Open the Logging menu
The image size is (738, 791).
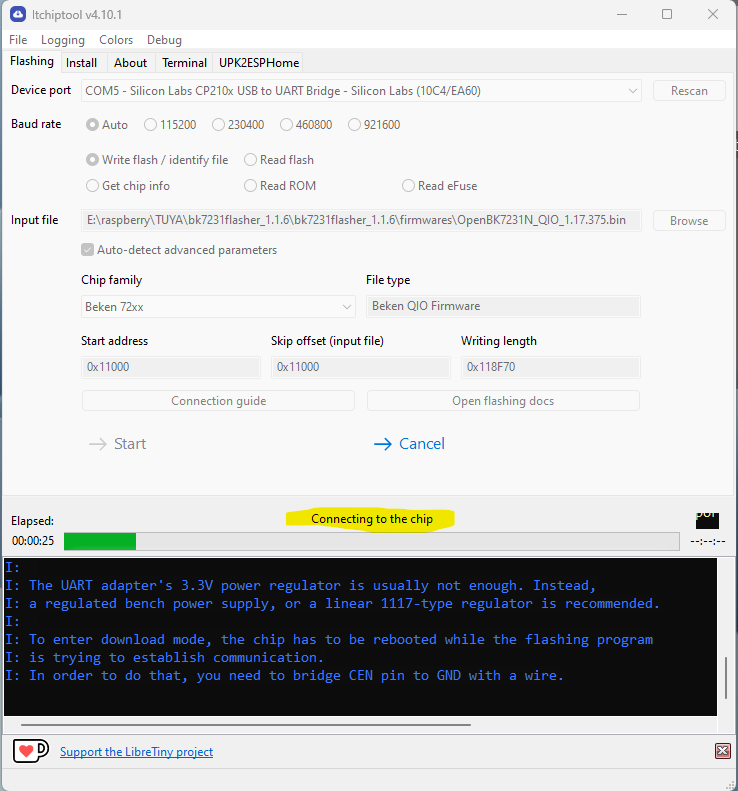63,40
